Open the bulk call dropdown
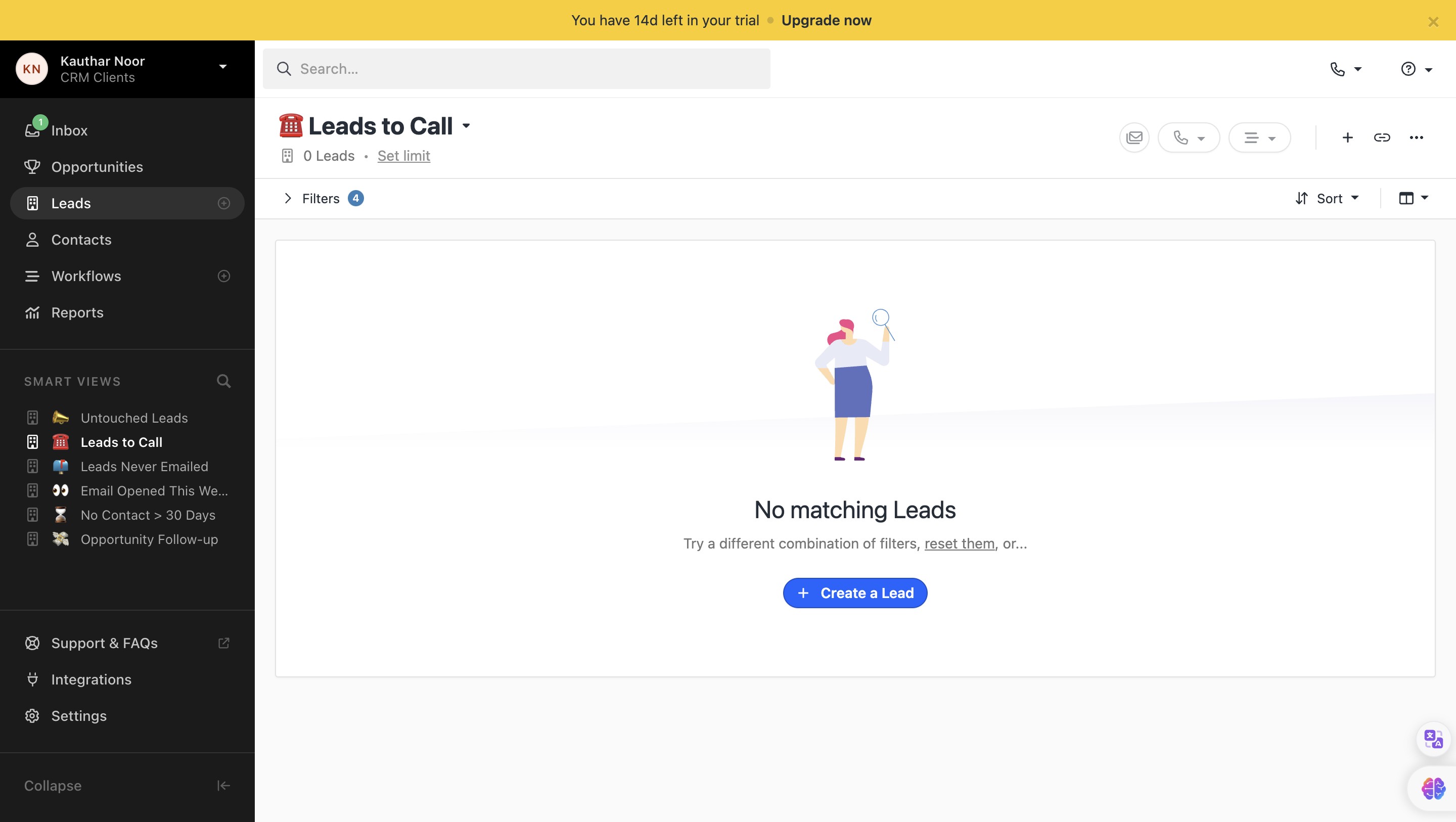1456x822 pixels. tap(1189, 138)
